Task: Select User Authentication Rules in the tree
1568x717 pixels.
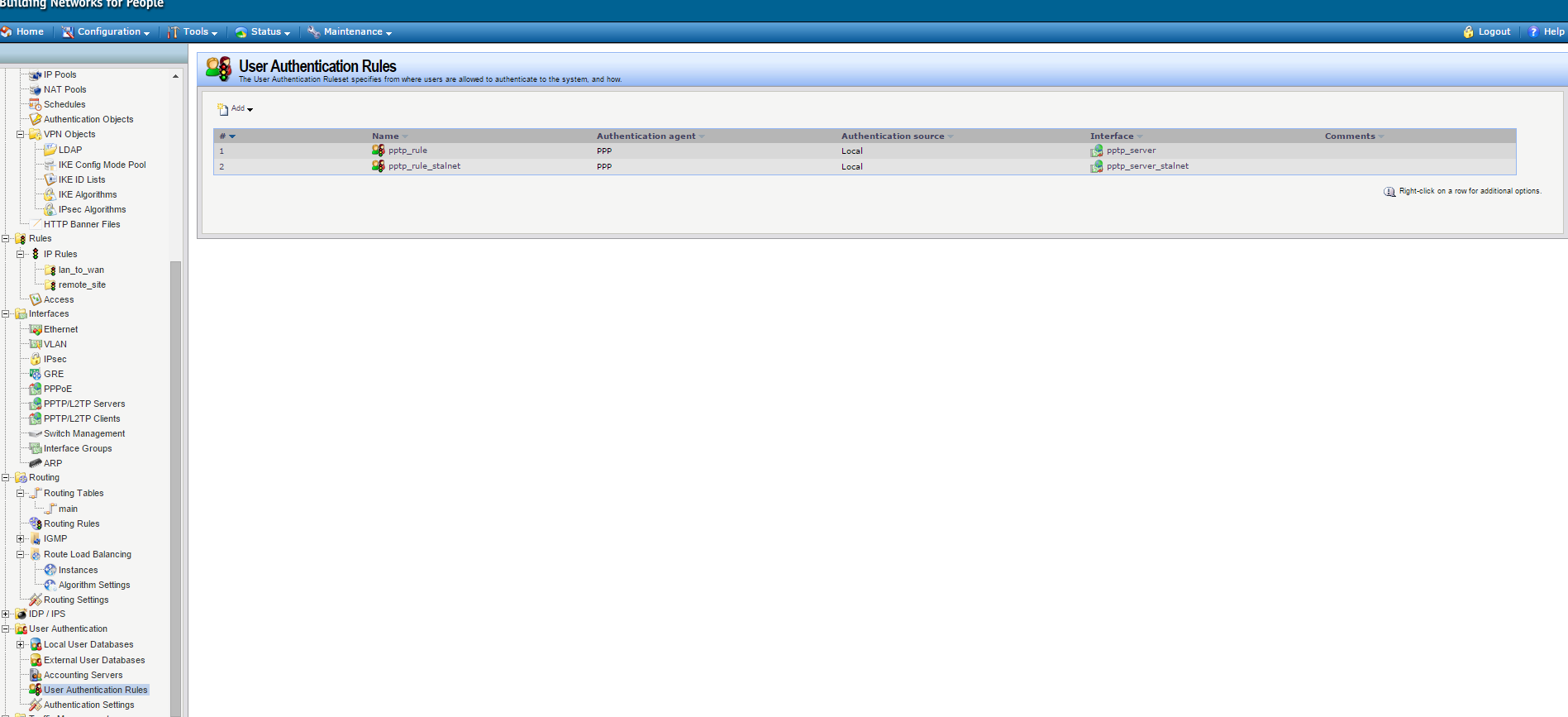Action: pos(96,690)
